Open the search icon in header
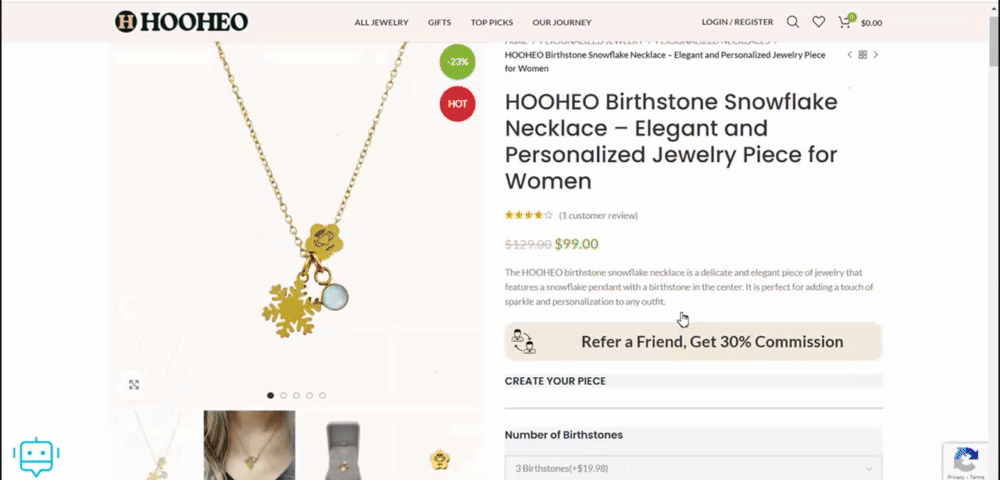 (x=793, y=22)
